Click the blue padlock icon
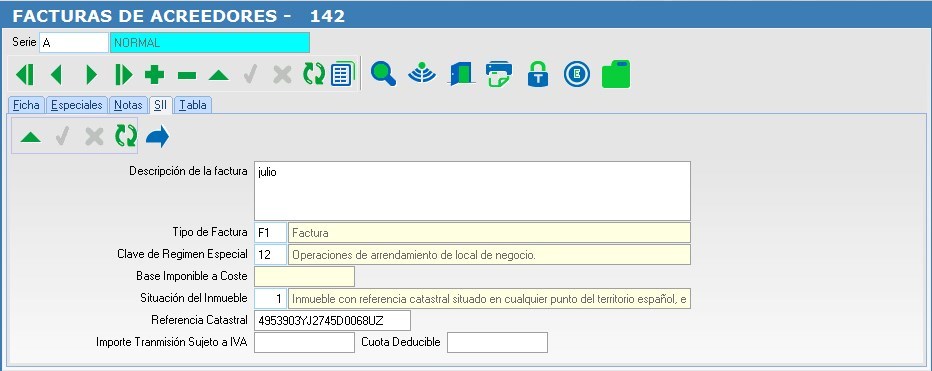932x371 pixels. pos(538,74)
